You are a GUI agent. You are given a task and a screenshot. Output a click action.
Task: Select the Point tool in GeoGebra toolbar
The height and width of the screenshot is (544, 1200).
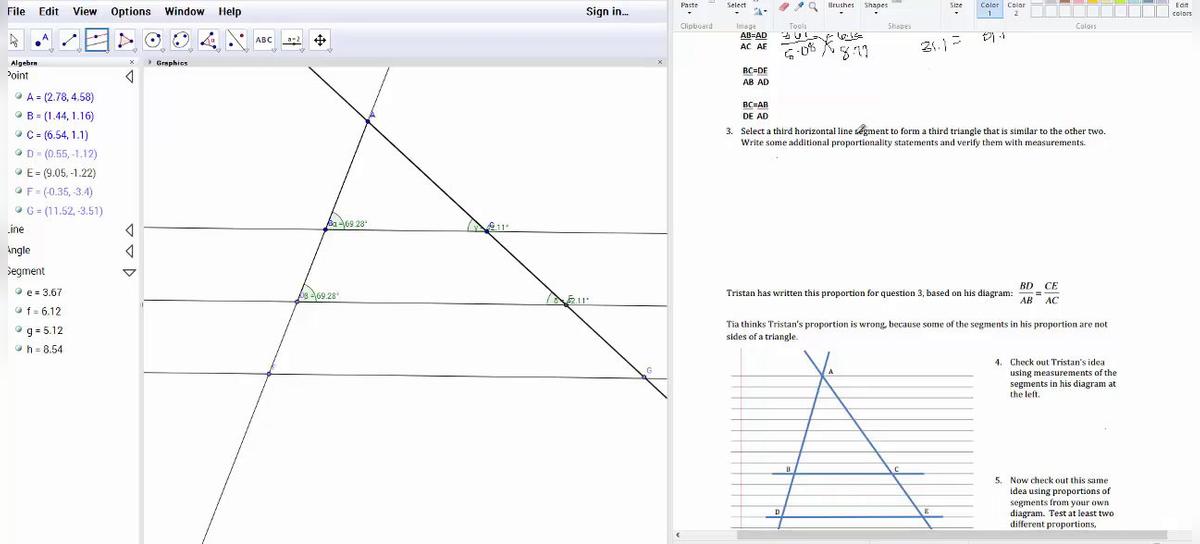tap(42, 40)
